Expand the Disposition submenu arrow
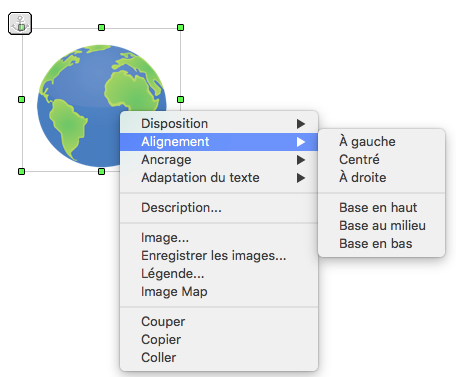Image resolution: width=456 pixels, height=377 pixels. point(301,124)
